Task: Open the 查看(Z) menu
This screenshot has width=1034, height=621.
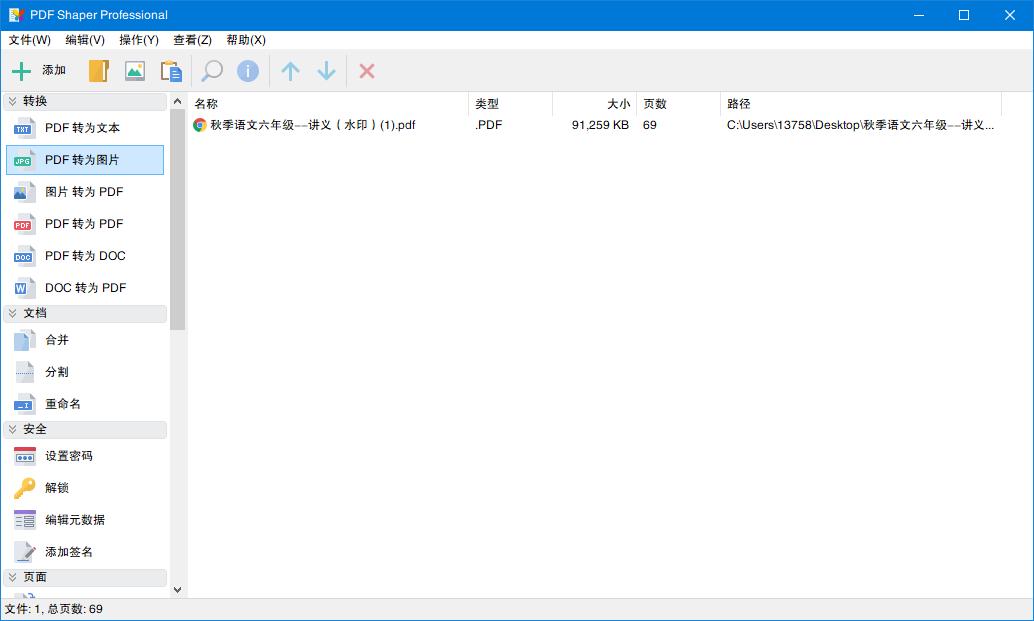Action: tap(193, 40)
